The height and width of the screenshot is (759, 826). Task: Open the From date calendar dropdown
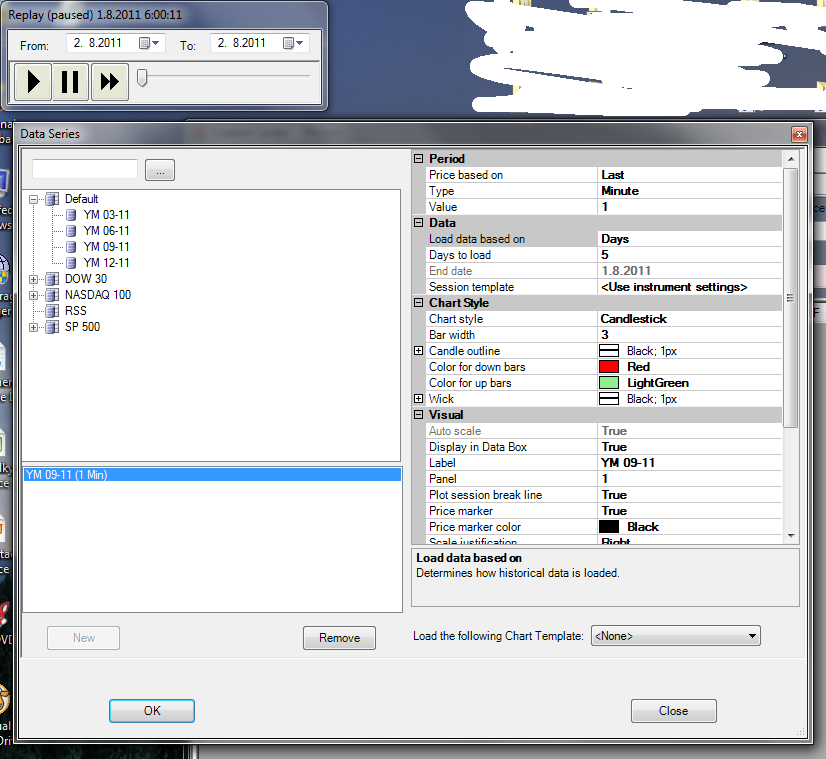pos(150,43)
